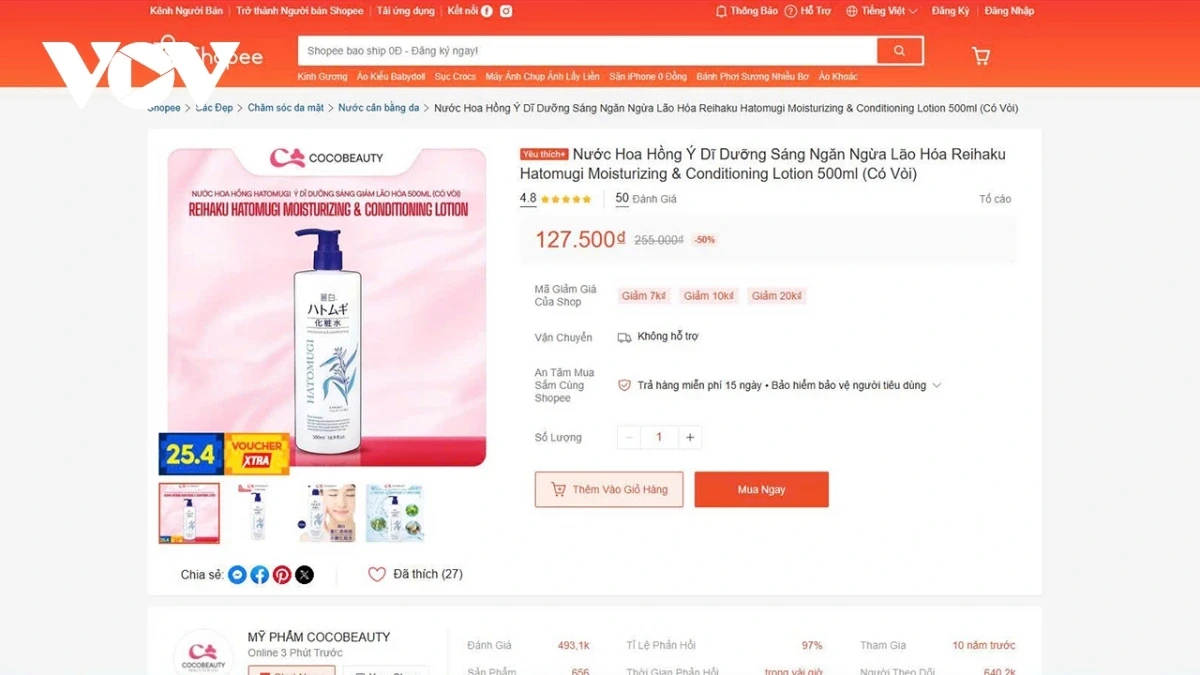Open Shopee Instagram icon in header
The image size is (1200, 675).
coord(507,11)
